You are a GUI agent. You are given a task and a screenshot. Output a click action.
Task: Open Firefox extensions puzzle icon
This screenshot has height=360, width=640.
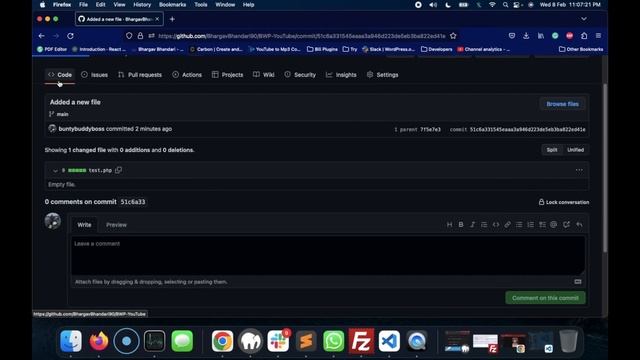pyautogui.click(x=584, y=36)
